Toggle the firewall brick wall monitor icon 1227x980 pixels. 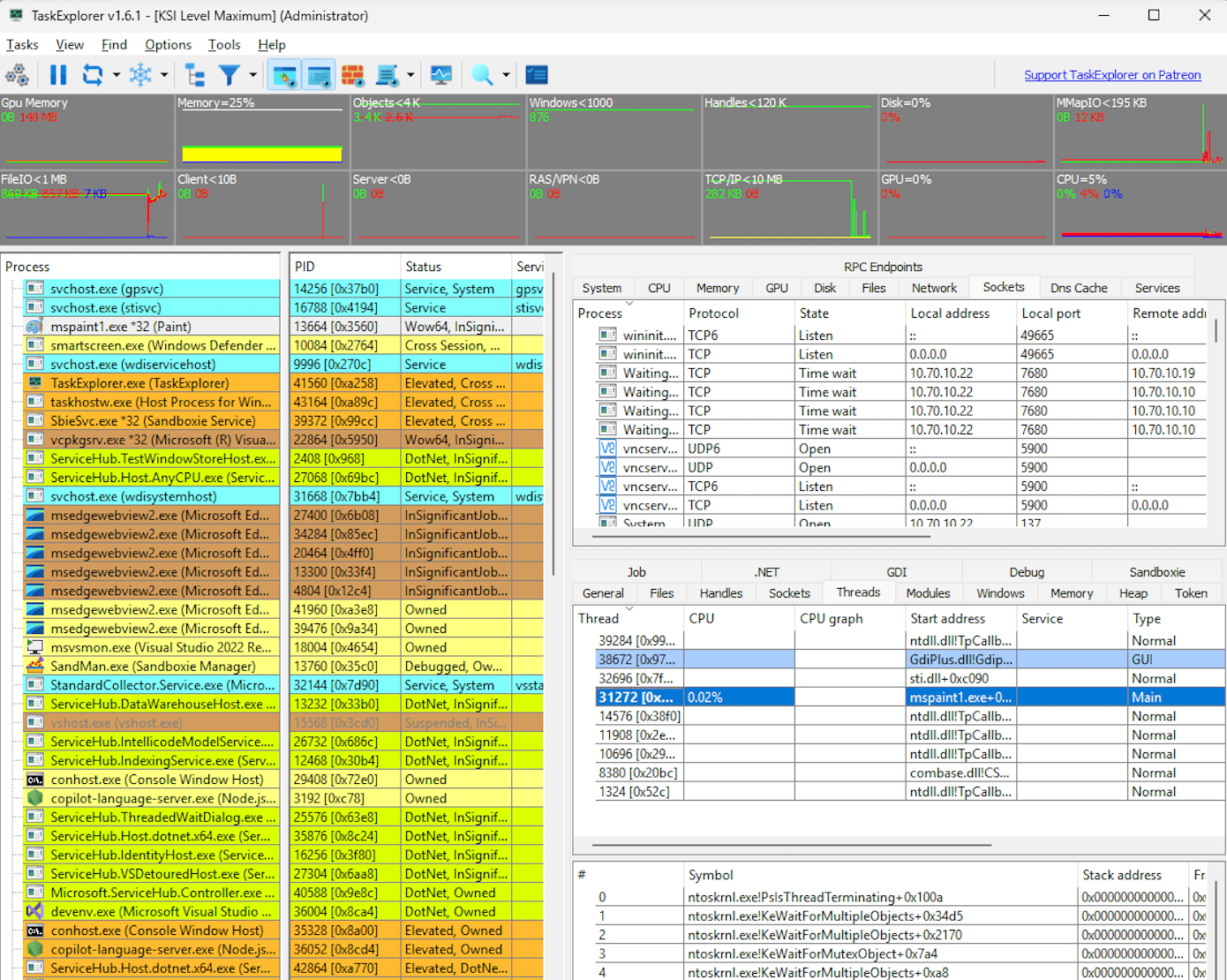353,75
